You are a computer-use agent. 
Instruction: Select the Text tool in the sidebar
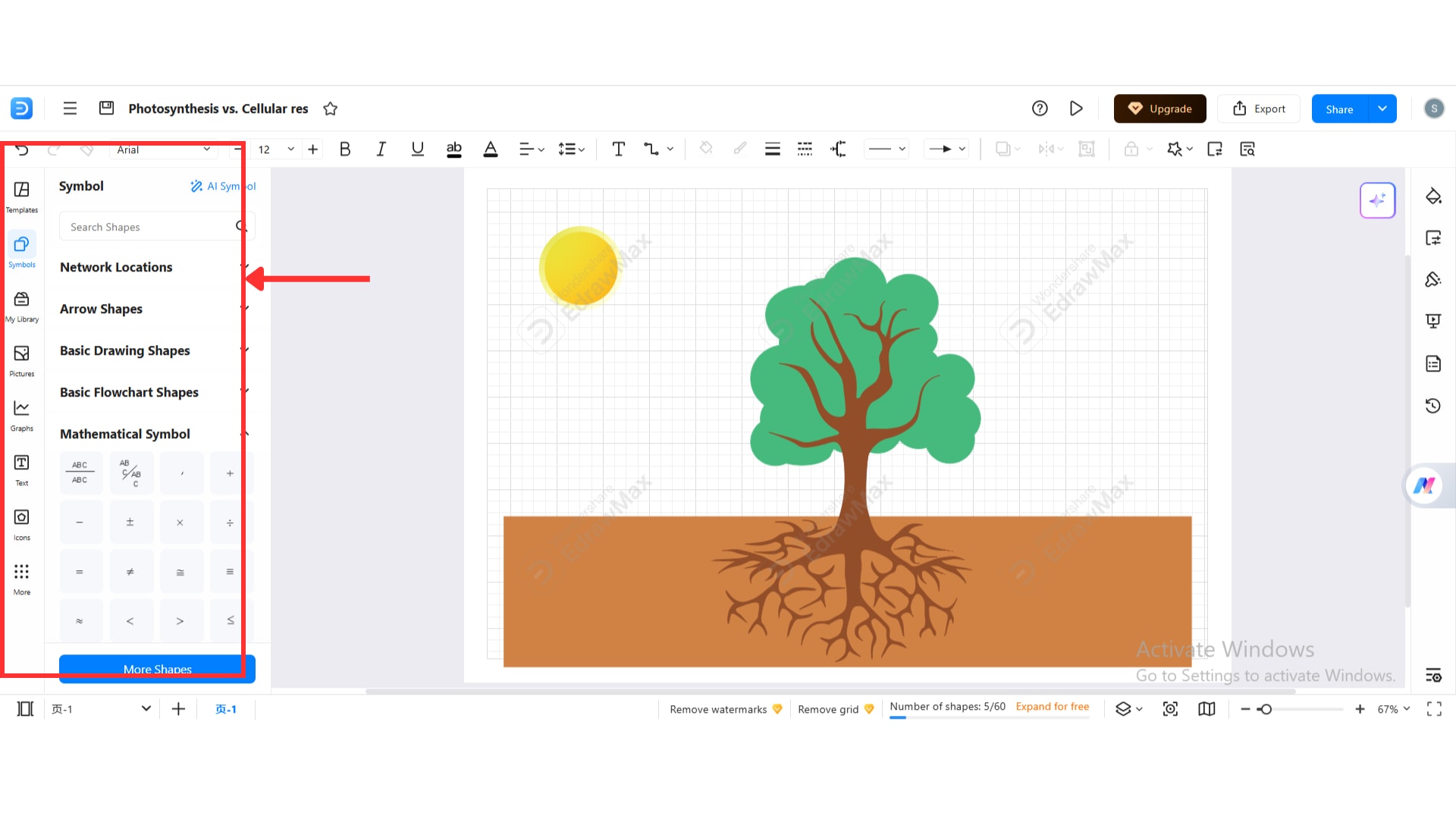tap(21, 469)
